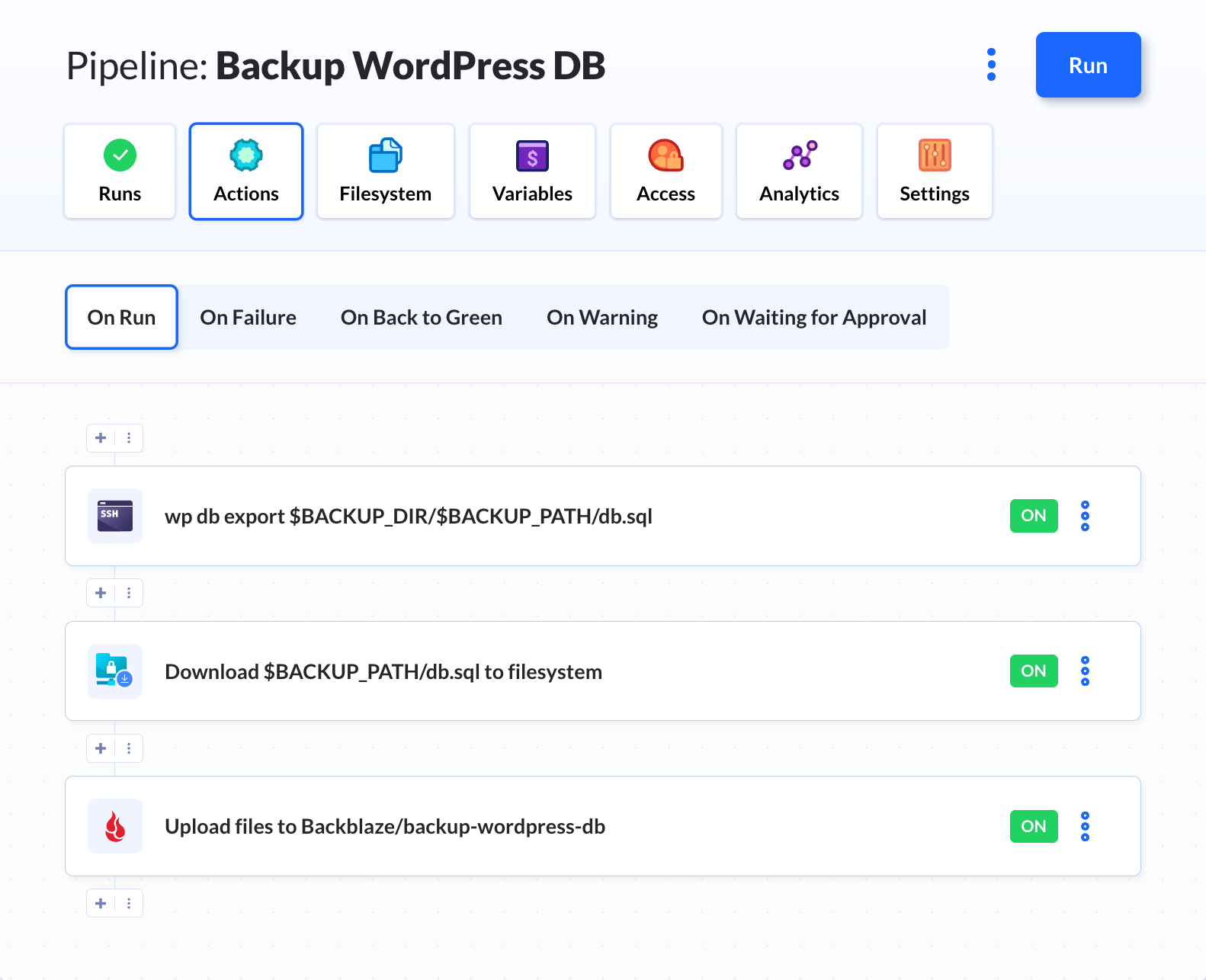
Task: Open the Variables section
Action: (532, 171)
